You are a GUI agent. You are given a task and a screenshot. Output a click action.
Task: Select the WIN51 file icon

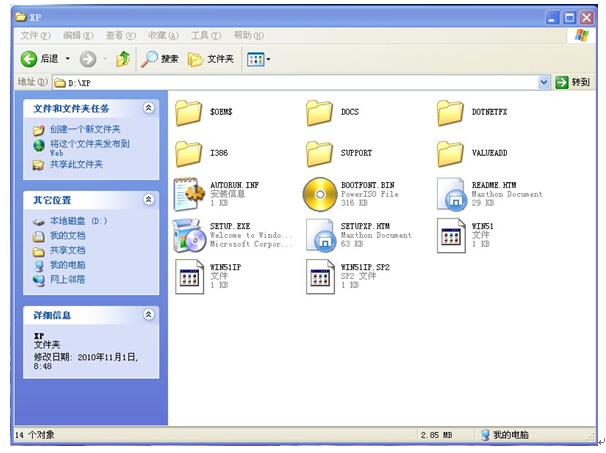pos(451,235)
